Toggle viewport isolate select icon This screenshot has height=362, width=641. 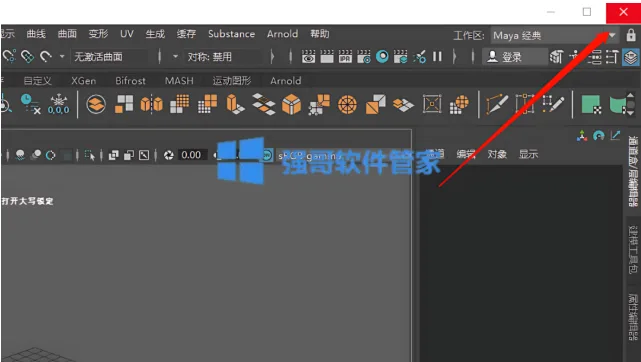click(x=90, y=155)
